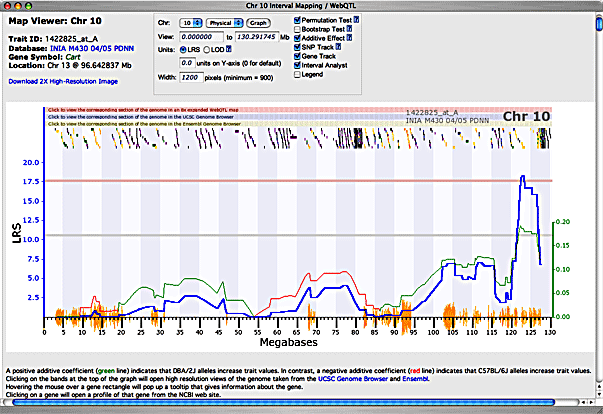Image resolution: width=603 pixels, height=414 pixels.
Task: Open the Download 2X High-Resolution Image link
Action: pyautogui.click(x=61, y=81)
